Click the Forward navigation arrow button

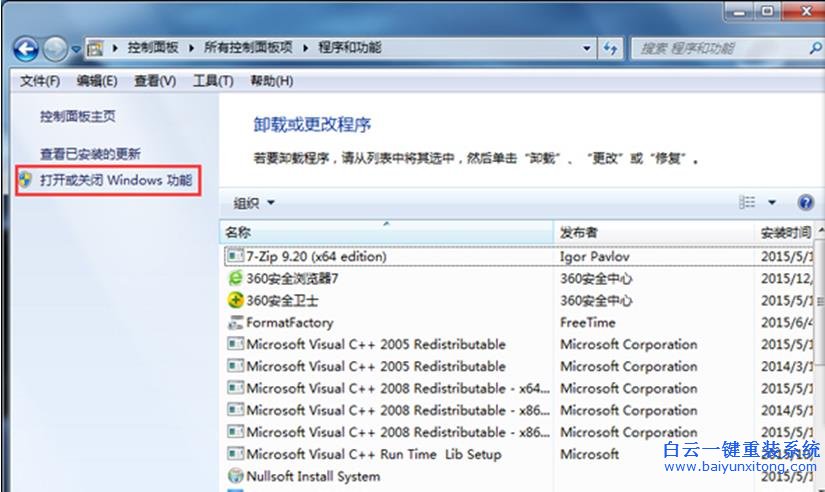tap(55, 49)
